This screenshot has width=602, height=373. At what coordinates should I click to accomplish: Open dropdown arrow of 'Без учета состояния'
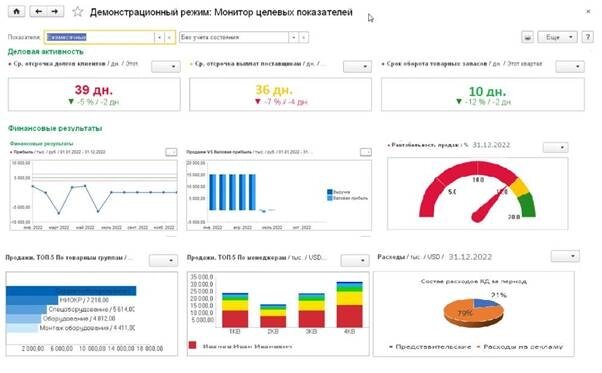tap(294, 37)
